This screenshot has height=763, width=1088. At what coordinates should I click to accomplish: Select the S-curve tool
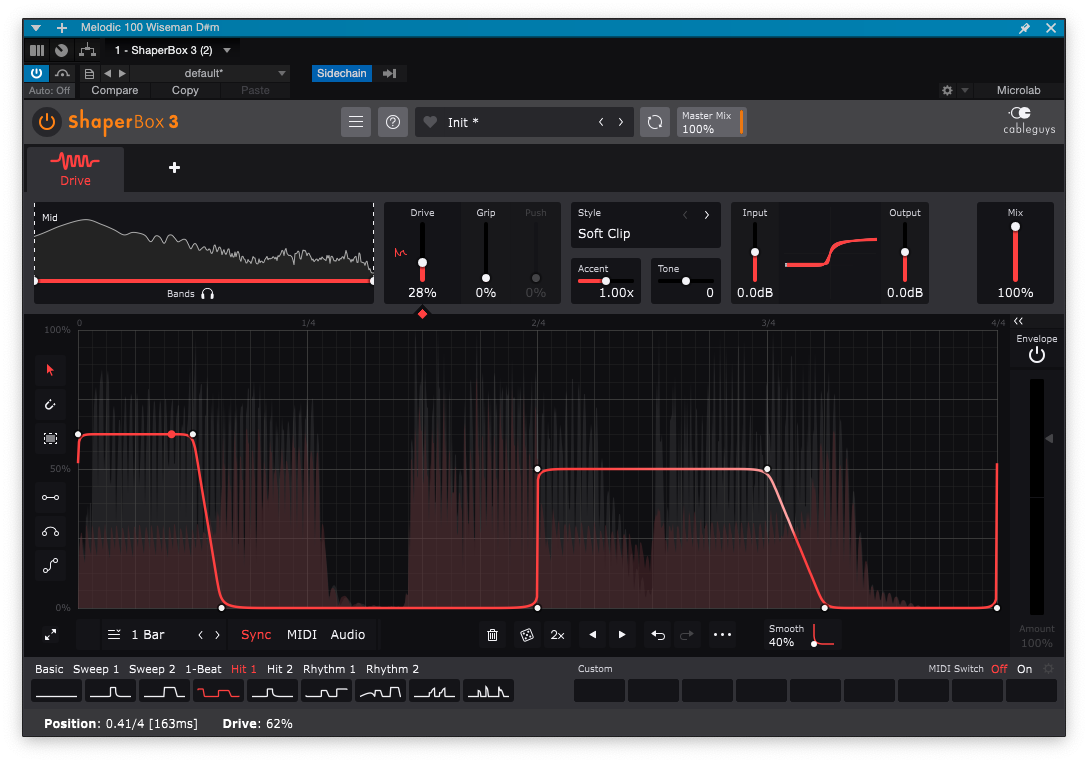[50, 566]
